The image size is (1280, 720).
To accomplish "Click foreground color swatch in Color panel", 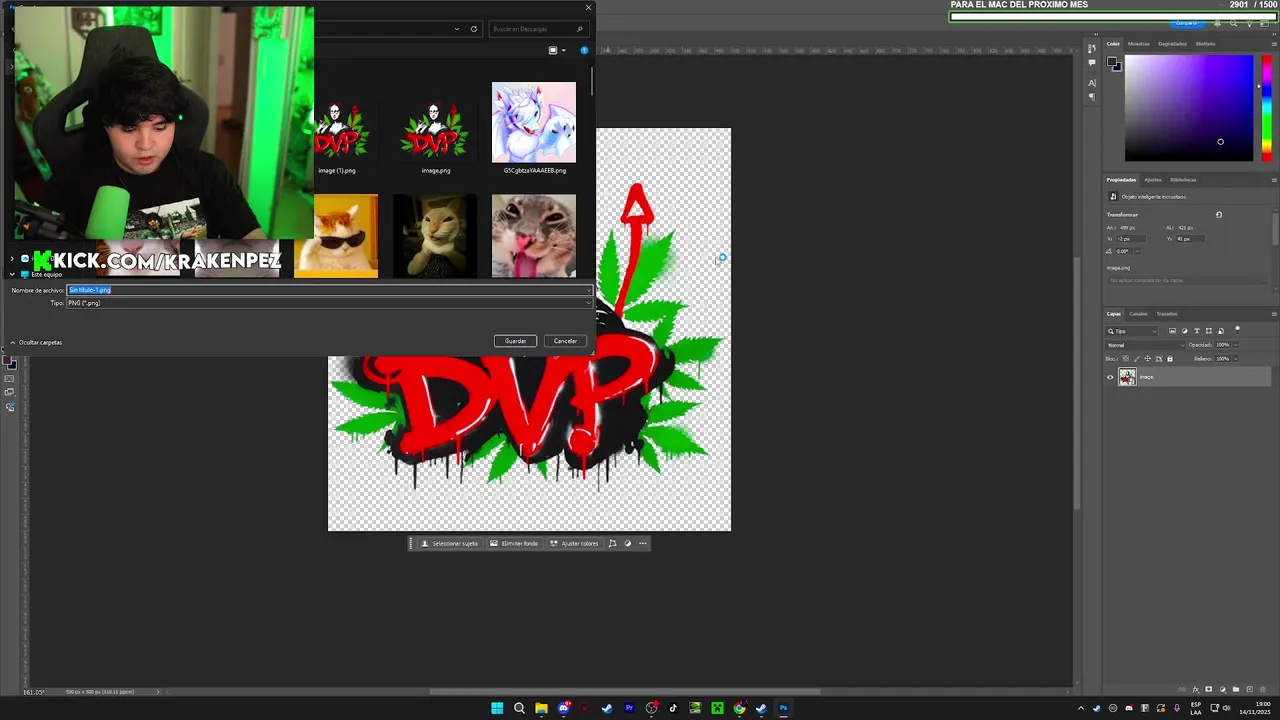I will [x=1112, y=63].
